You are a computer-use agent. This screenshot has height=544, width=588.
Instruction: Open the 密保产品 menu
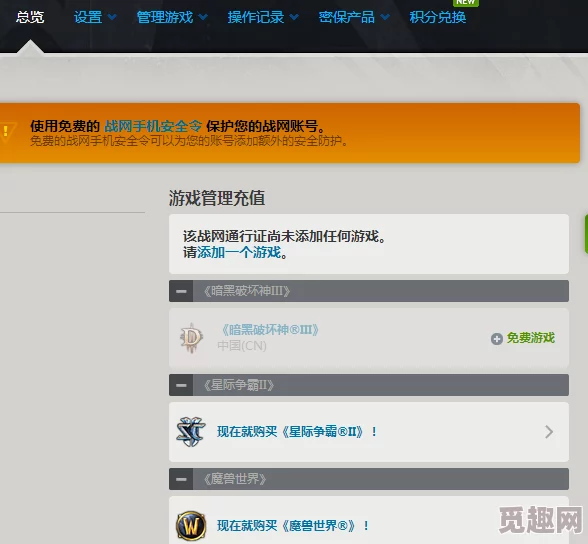tap(346, 17)
